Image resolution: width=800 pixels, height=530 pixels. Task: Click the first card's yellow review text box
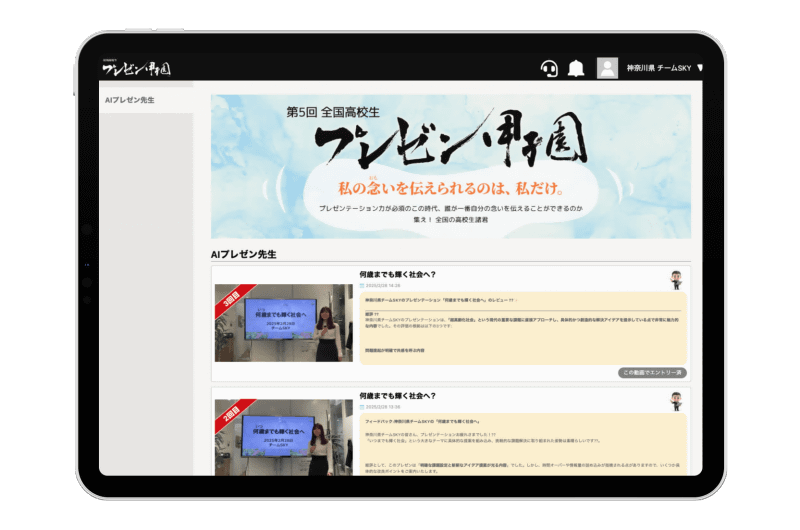point(523,328)
